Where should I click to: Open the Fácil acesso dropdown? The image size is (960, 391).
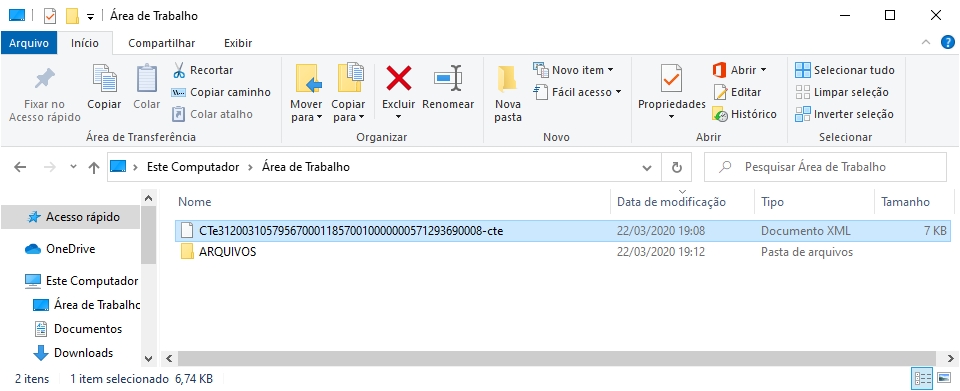pos(577,92)
